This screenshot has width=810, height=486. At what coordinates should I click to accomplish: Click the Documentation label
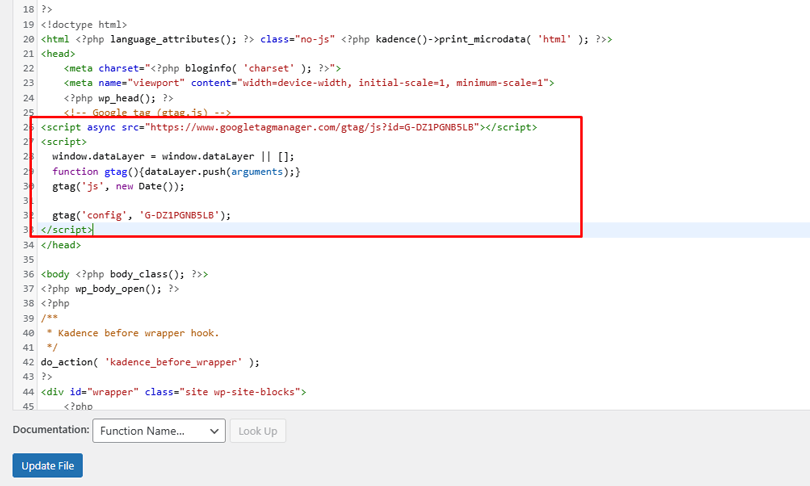(51, 430)
